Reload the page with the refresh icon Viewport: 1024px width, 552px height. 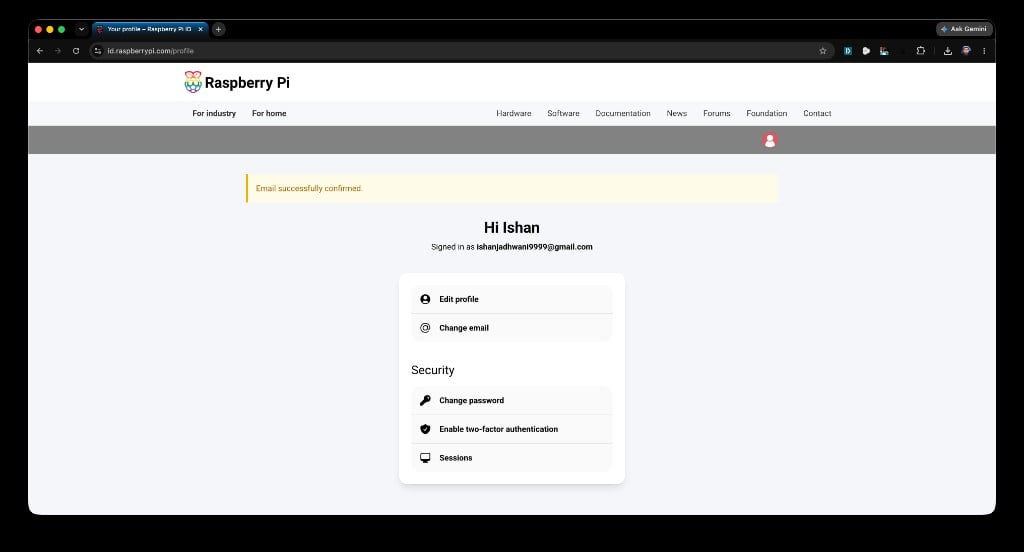[x=76, y=50]
